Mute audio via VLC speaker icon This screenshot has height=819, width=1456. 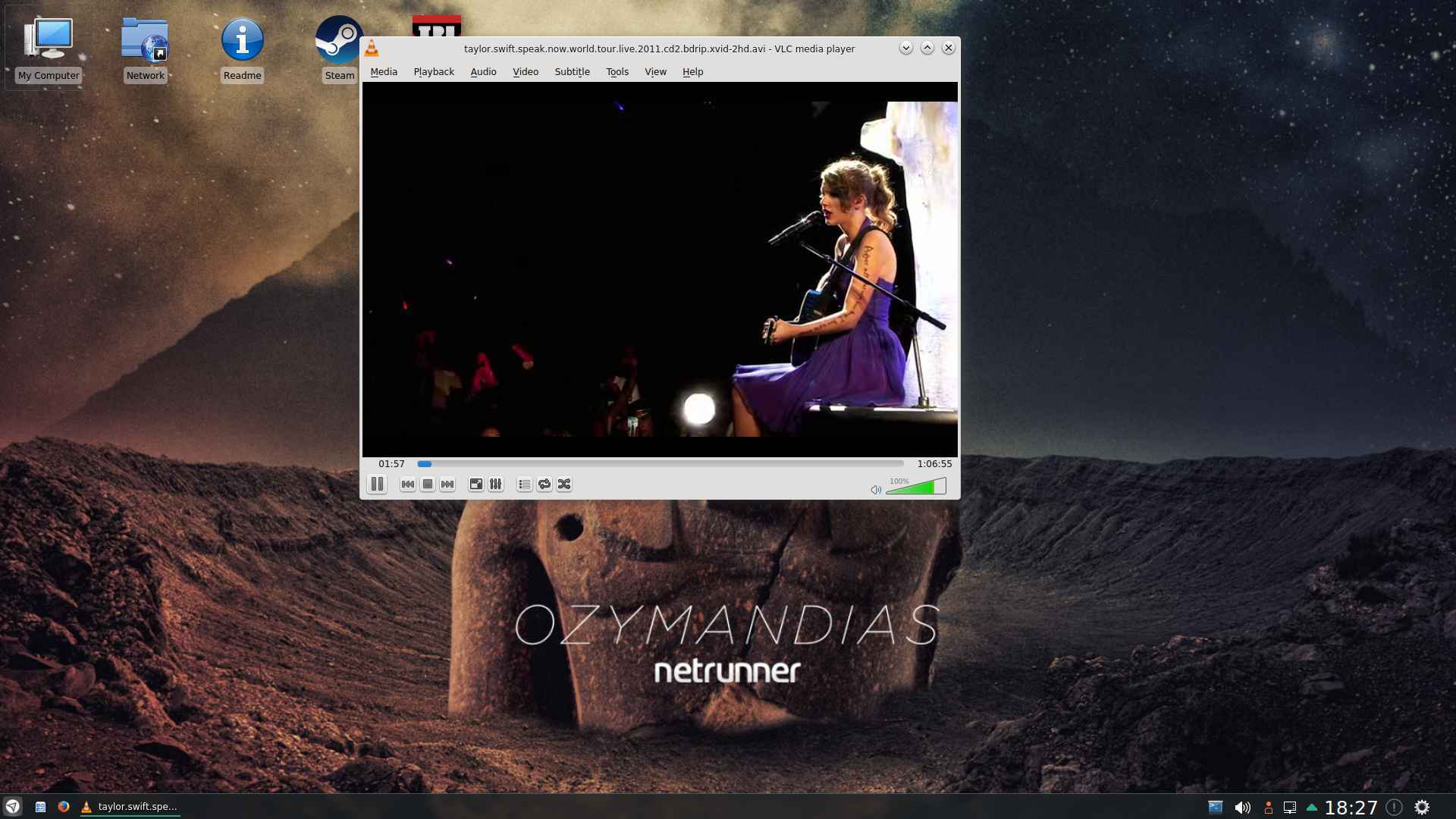876,490
